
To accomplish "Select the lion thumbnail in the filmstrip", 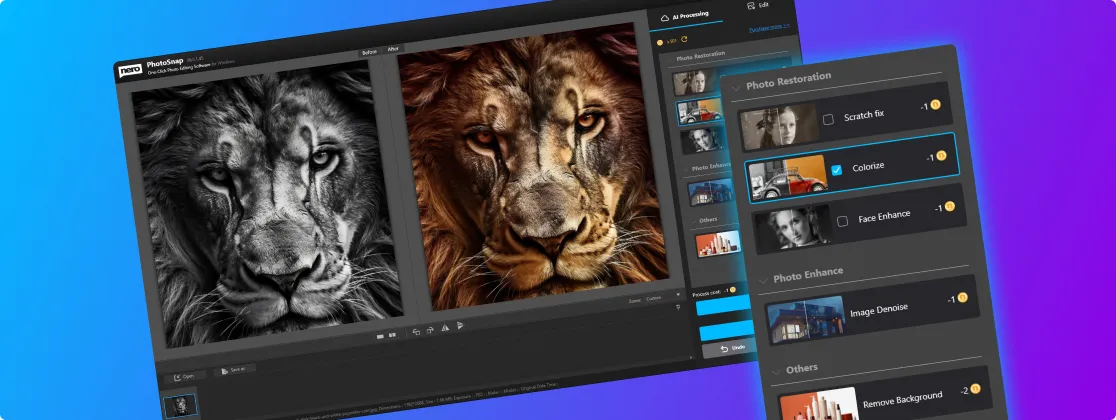I will pyautogui.click(x=180, y=406).
